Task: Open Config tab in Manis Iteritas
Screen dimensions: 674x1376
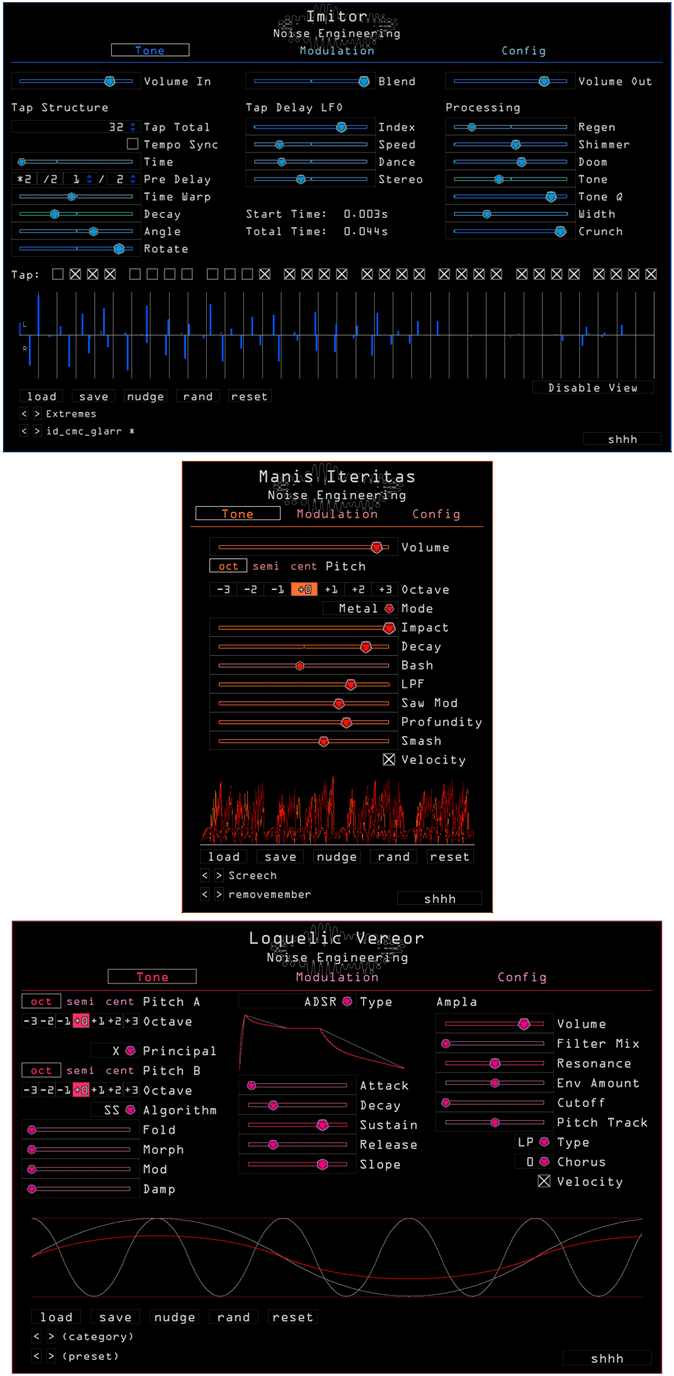Action: 437,514
